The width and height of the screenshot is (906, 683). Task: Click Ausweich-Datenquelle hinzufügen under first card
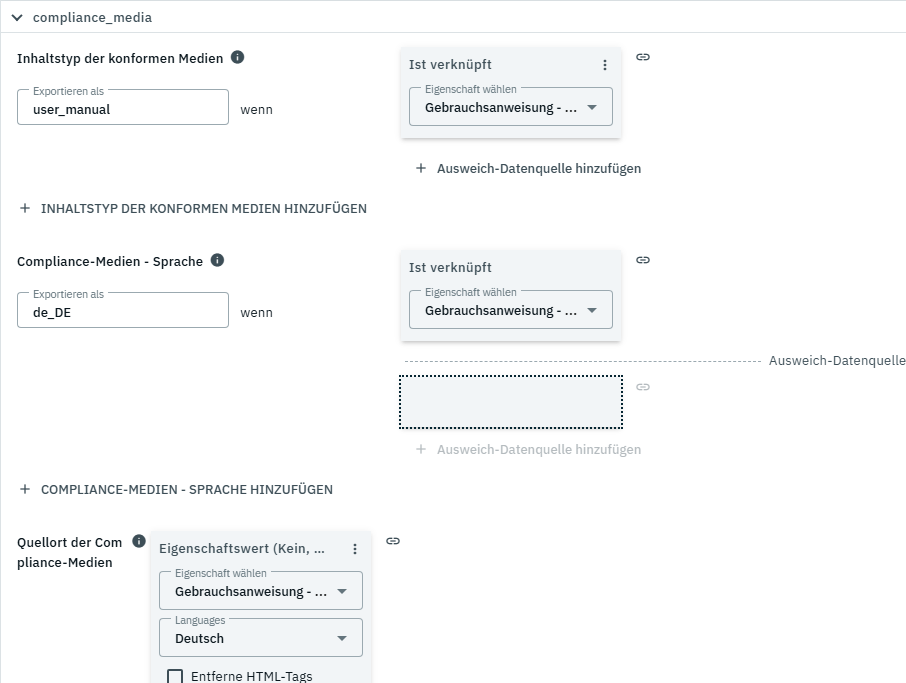point(528,169)
